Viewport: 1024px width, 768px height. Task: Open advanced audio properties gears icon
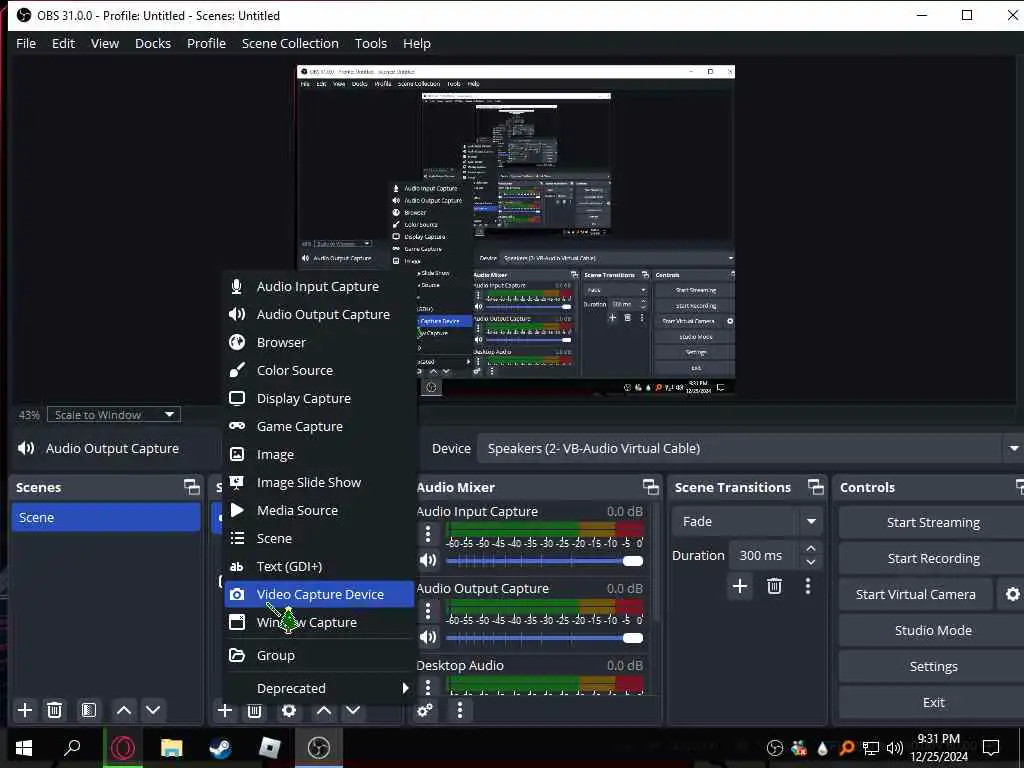point(425,710)
